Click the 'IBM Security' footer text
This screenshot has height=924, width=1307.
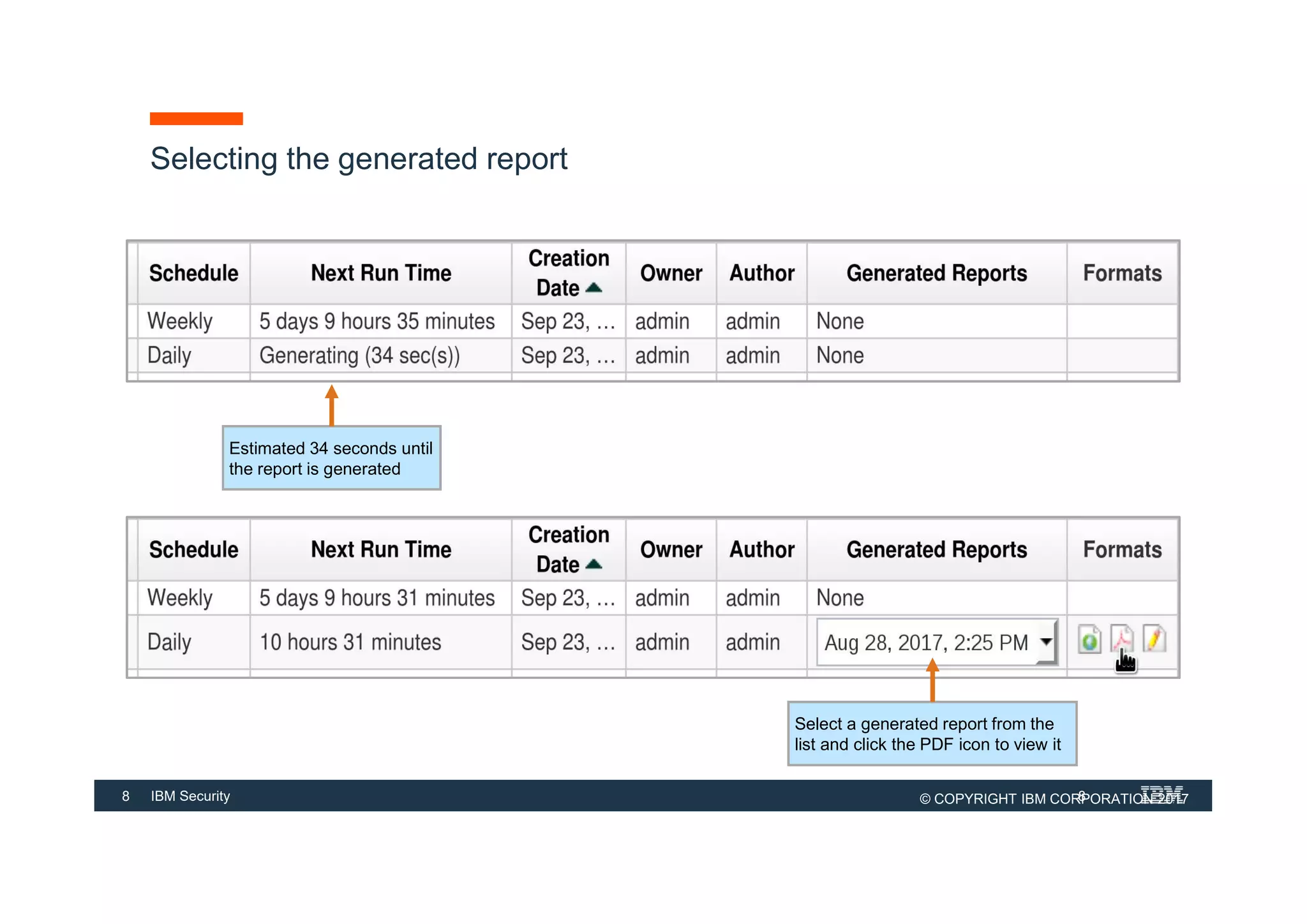(x=190, y=796)
